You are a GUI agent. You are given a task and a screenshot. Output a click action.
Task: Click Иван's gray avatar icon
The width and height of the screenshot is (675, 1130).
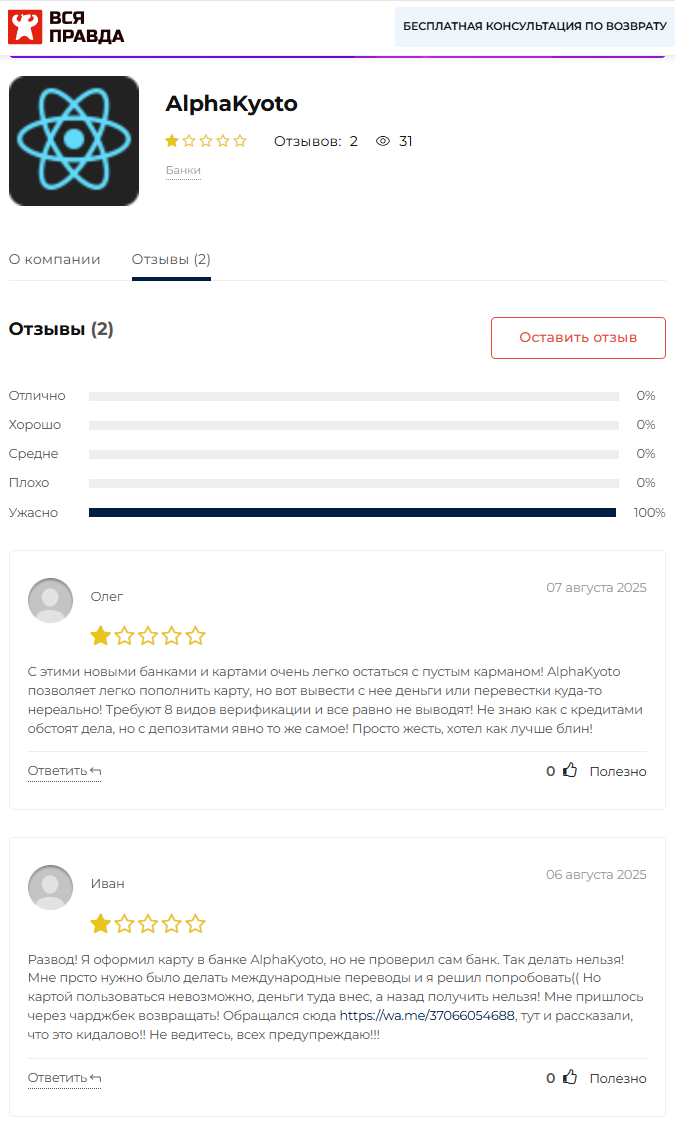point(50,888)
